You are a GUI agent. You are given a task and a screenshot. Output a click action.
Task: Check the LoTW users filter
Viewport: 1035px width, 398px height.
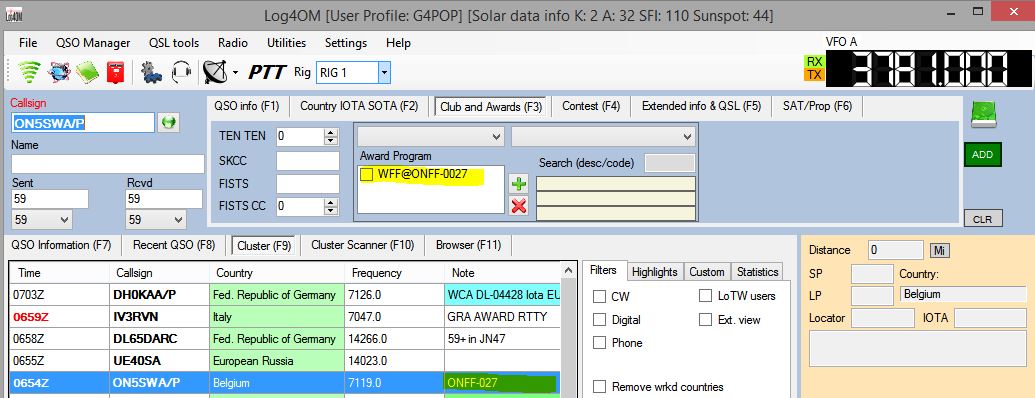coord(705,296)
